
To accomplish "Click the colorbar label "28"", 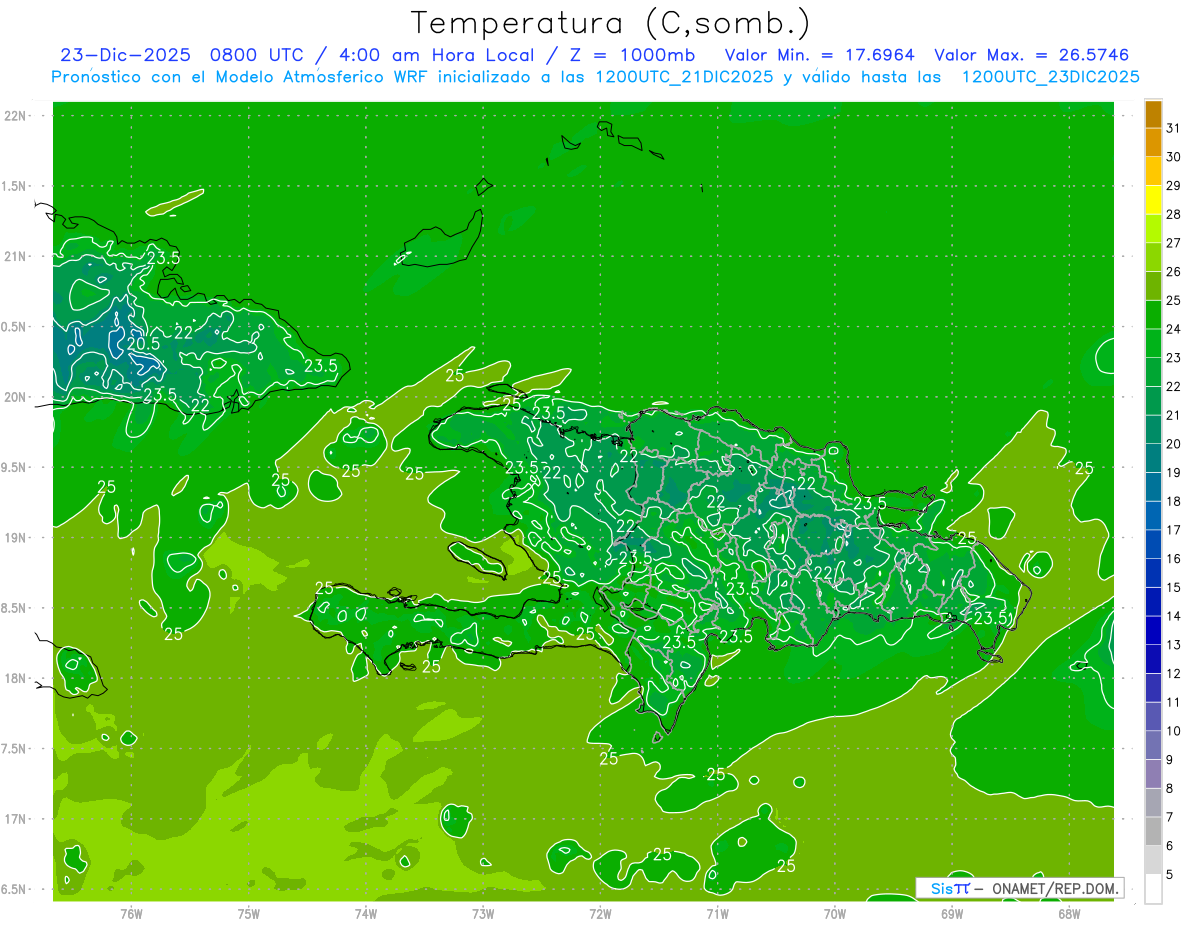I will (1173, 214).
